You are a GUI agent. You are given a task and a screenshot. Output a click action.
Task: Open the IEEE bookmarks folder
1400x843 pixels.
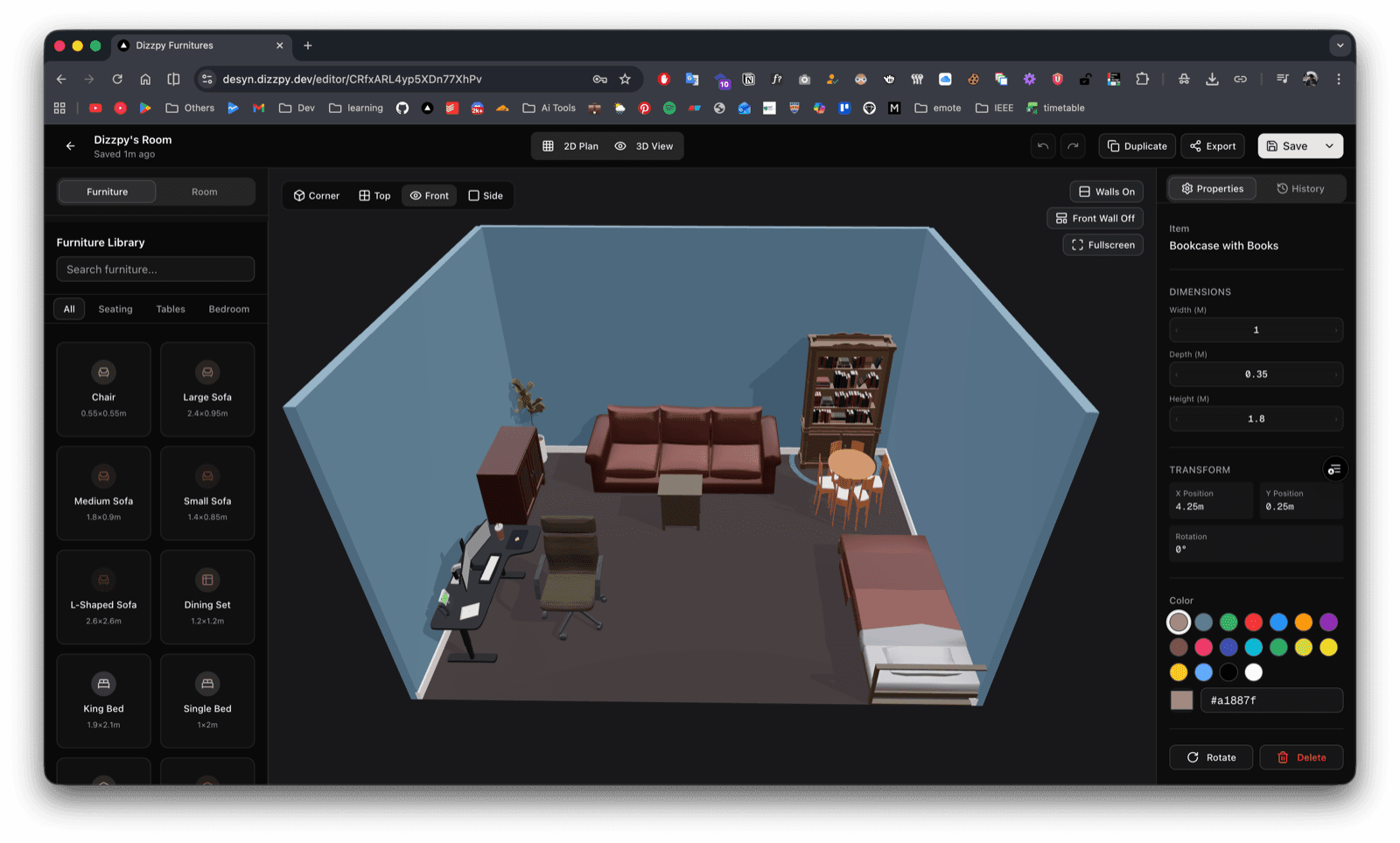(994, 108)
